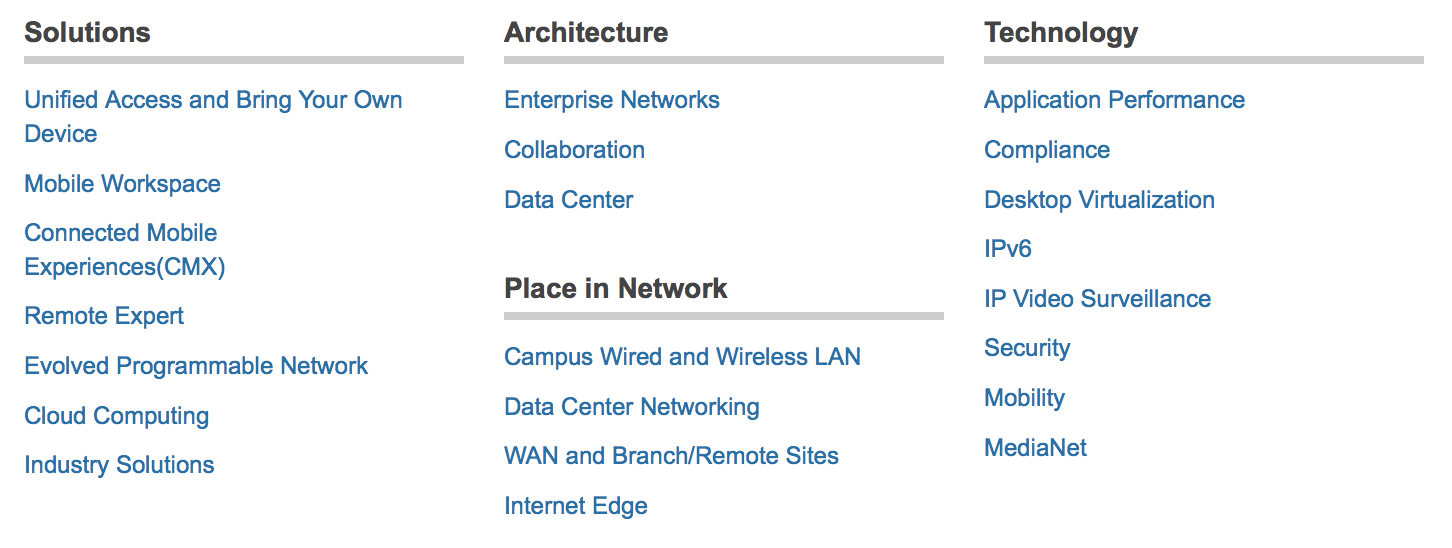Click the Internet Edge link

tap(576, 506)
